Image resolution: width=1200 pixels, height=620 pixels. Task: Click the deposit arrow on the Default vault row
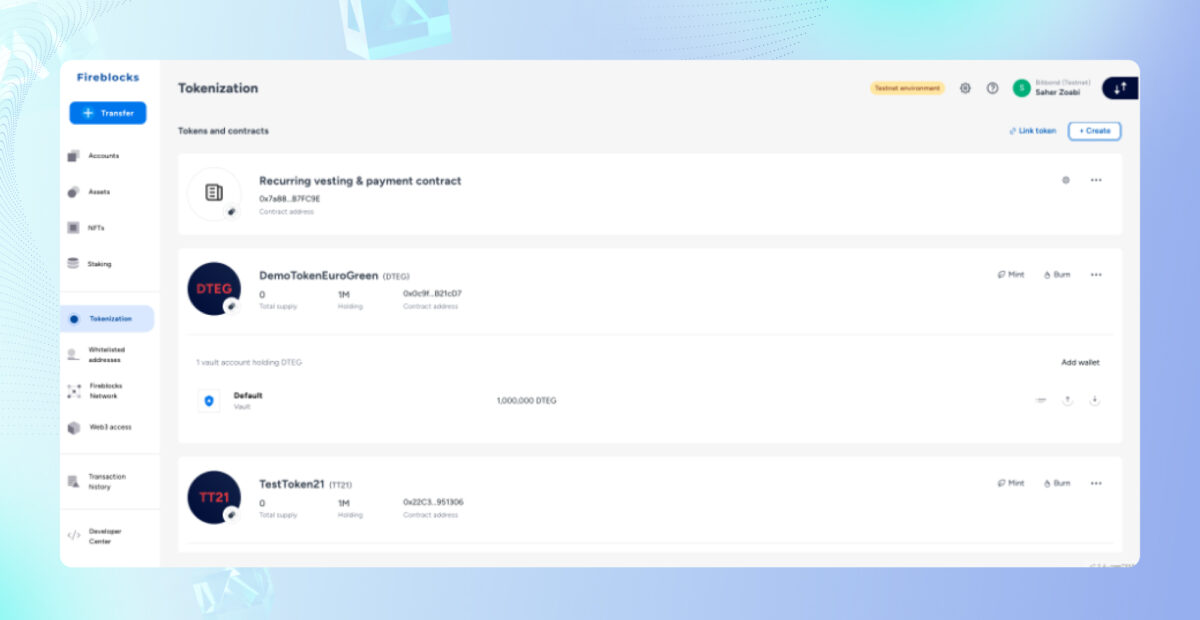pos(1094,399)
